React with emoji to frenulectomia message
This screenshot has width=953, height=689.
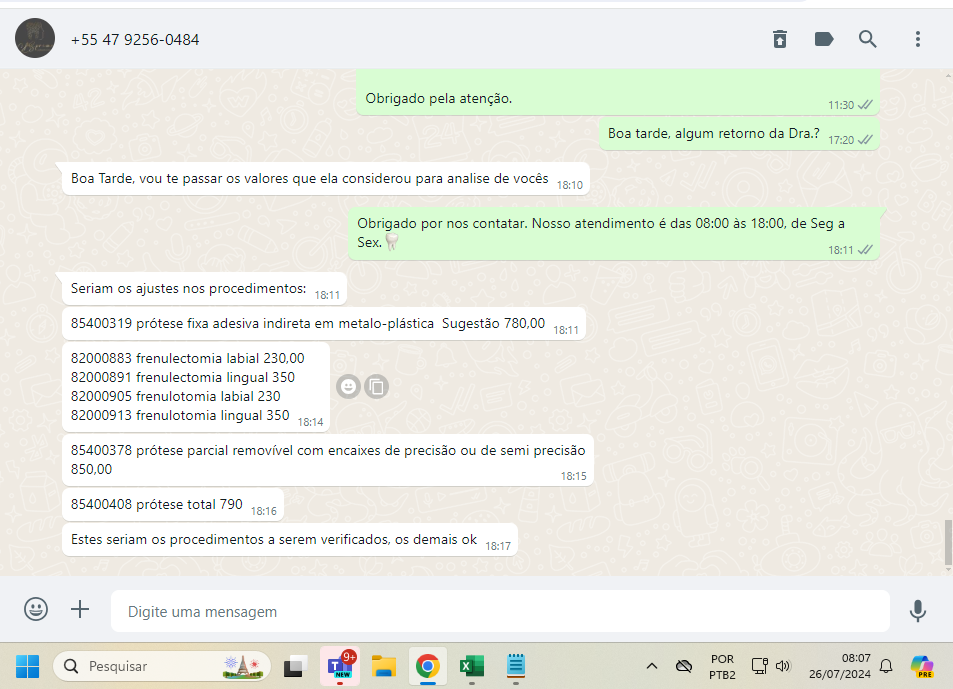coord(348,386)
